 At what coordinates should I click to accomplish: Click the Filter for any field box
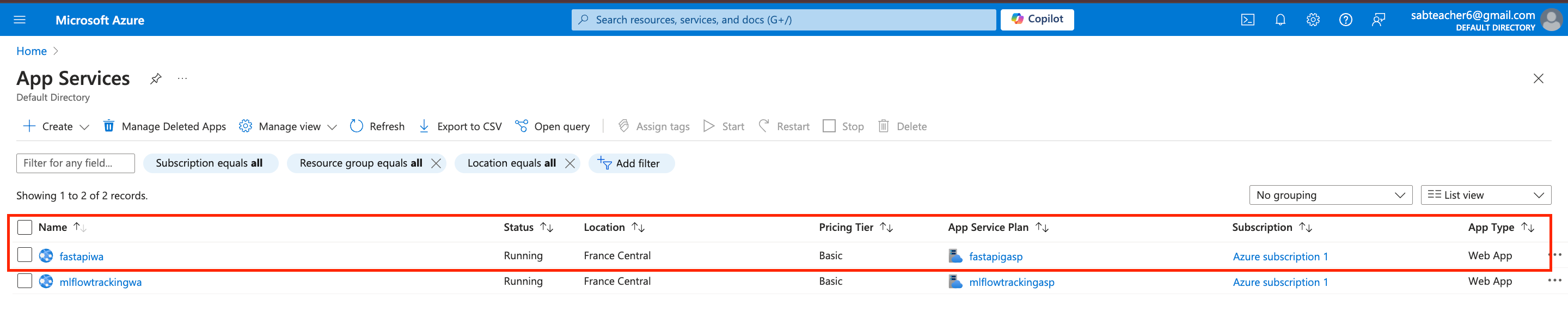click(76, 163)
